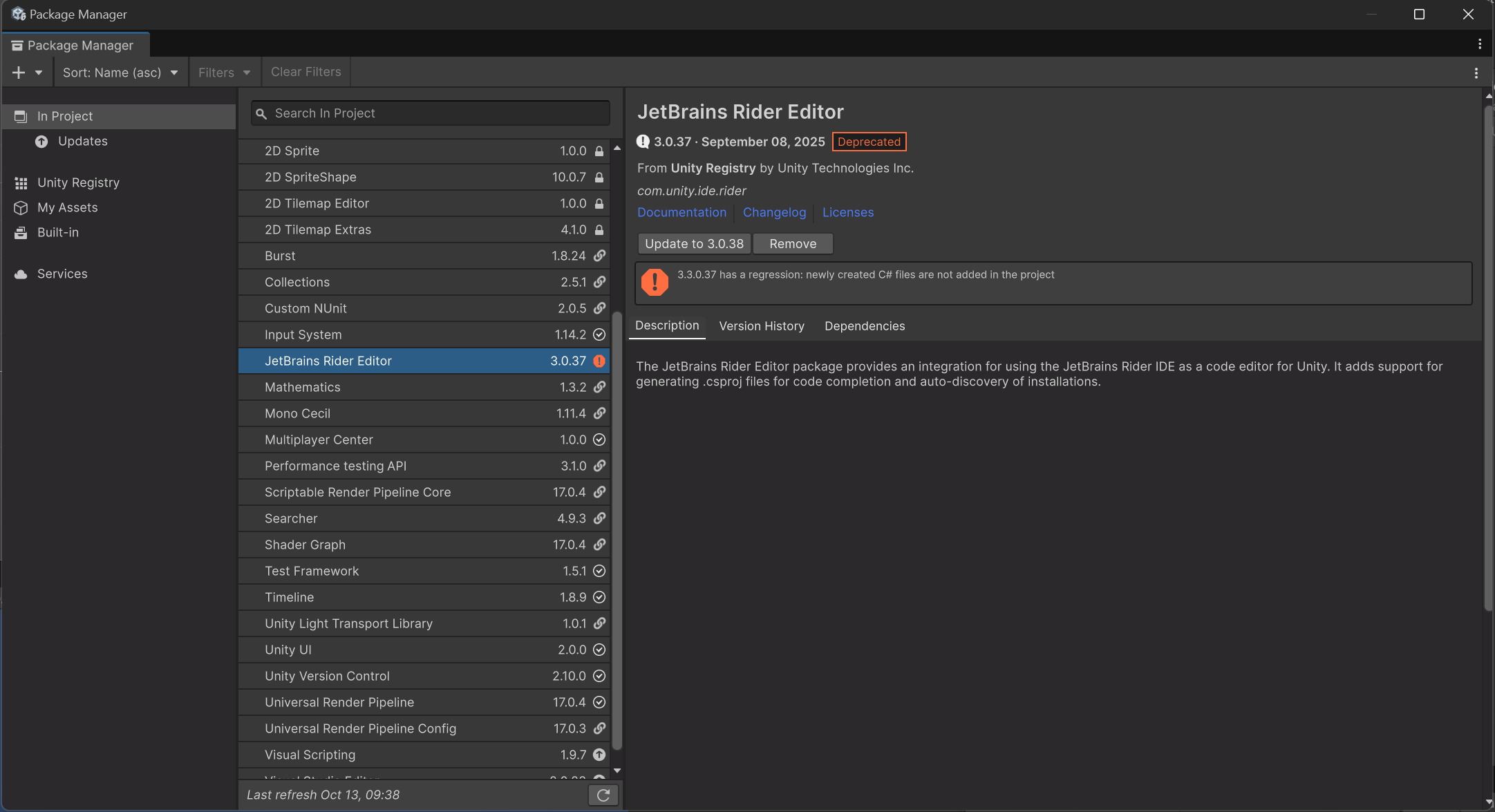The width and height of the screenshot is (1495, 812).
Task: Click the Search In Project field
Action: pyautogui.click(x=431, y=113)
